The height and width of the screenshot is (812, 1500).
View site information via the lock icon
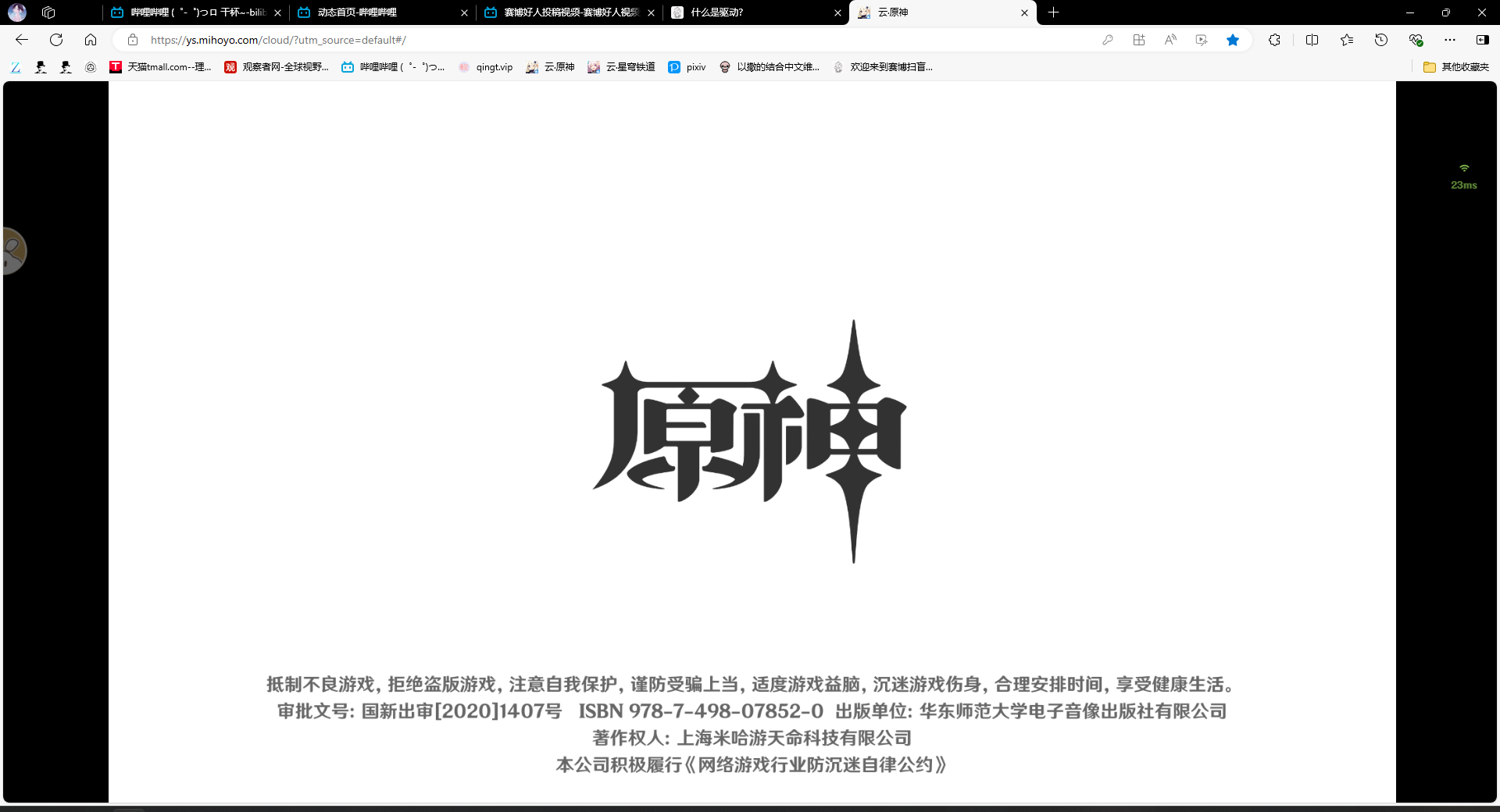tap(133, 40)
